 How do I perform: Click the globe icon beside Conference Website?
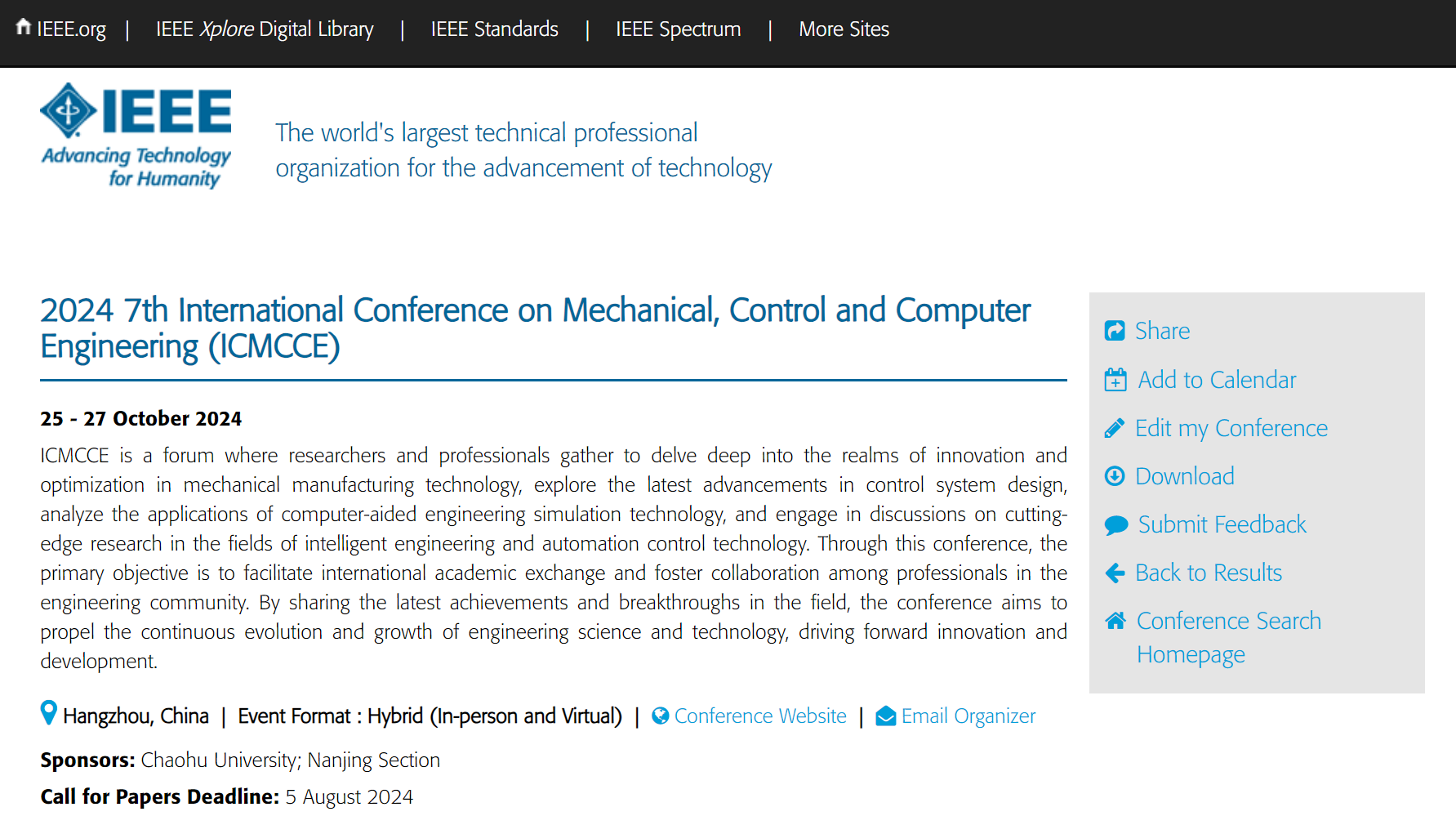pyautogui.click(x=661, y=716)
